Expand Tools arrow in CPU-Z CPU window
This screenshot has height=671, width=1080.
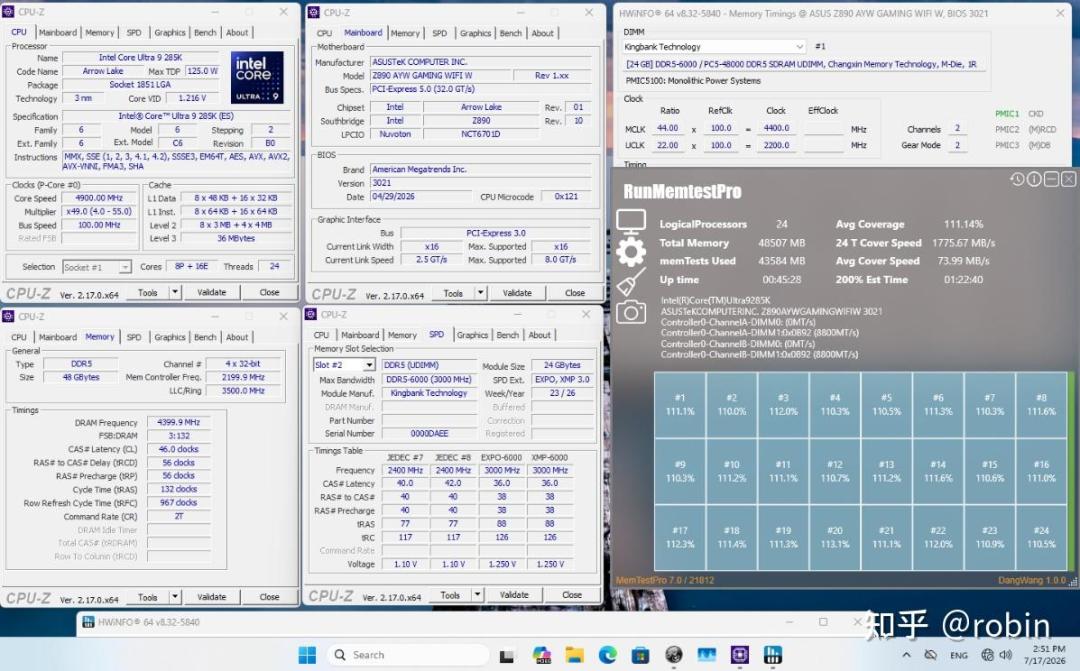pyautogui.click(x=175, y=292)
